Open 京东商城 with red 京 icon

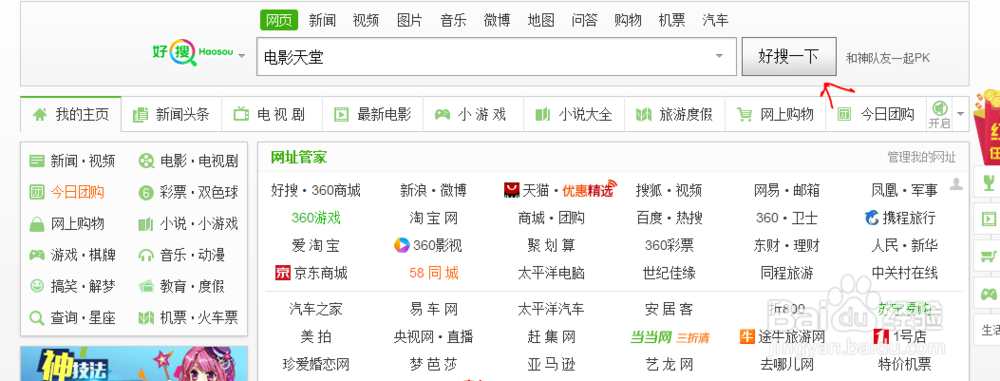tap(311, 273)
